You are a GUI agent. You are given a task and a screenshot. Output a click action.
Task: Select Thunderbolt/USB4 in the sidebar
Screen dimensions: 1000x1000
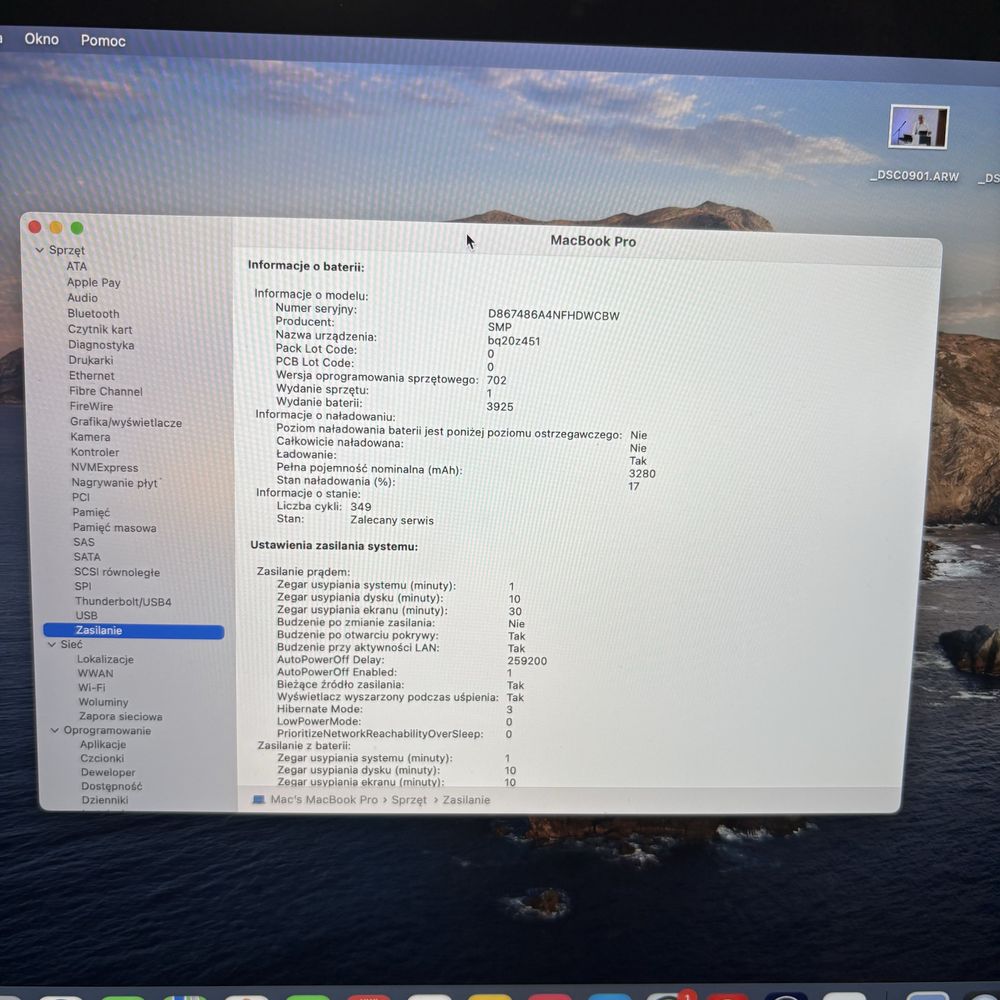[123, 601]
